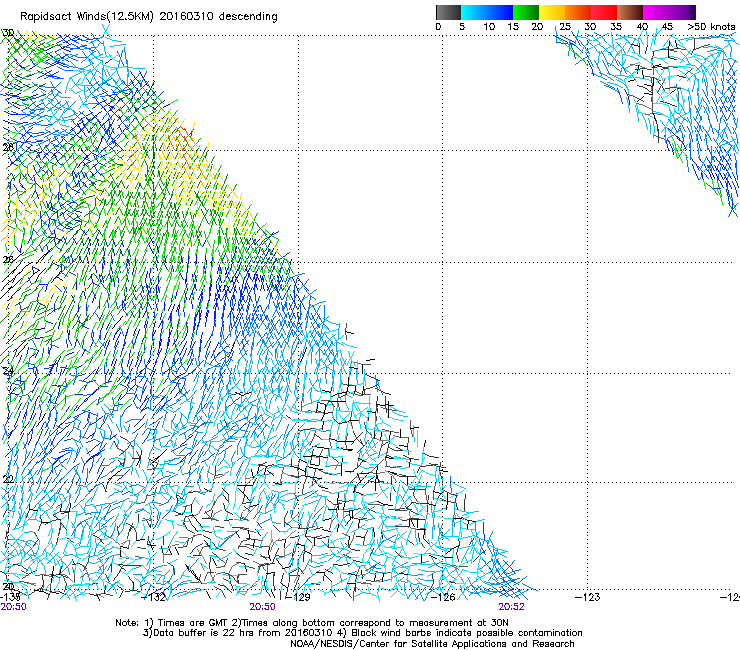Click the note line 'Data buffer is 22 hrs'
This screenshot has width=740, height=650.
click(x=362, y=633)
